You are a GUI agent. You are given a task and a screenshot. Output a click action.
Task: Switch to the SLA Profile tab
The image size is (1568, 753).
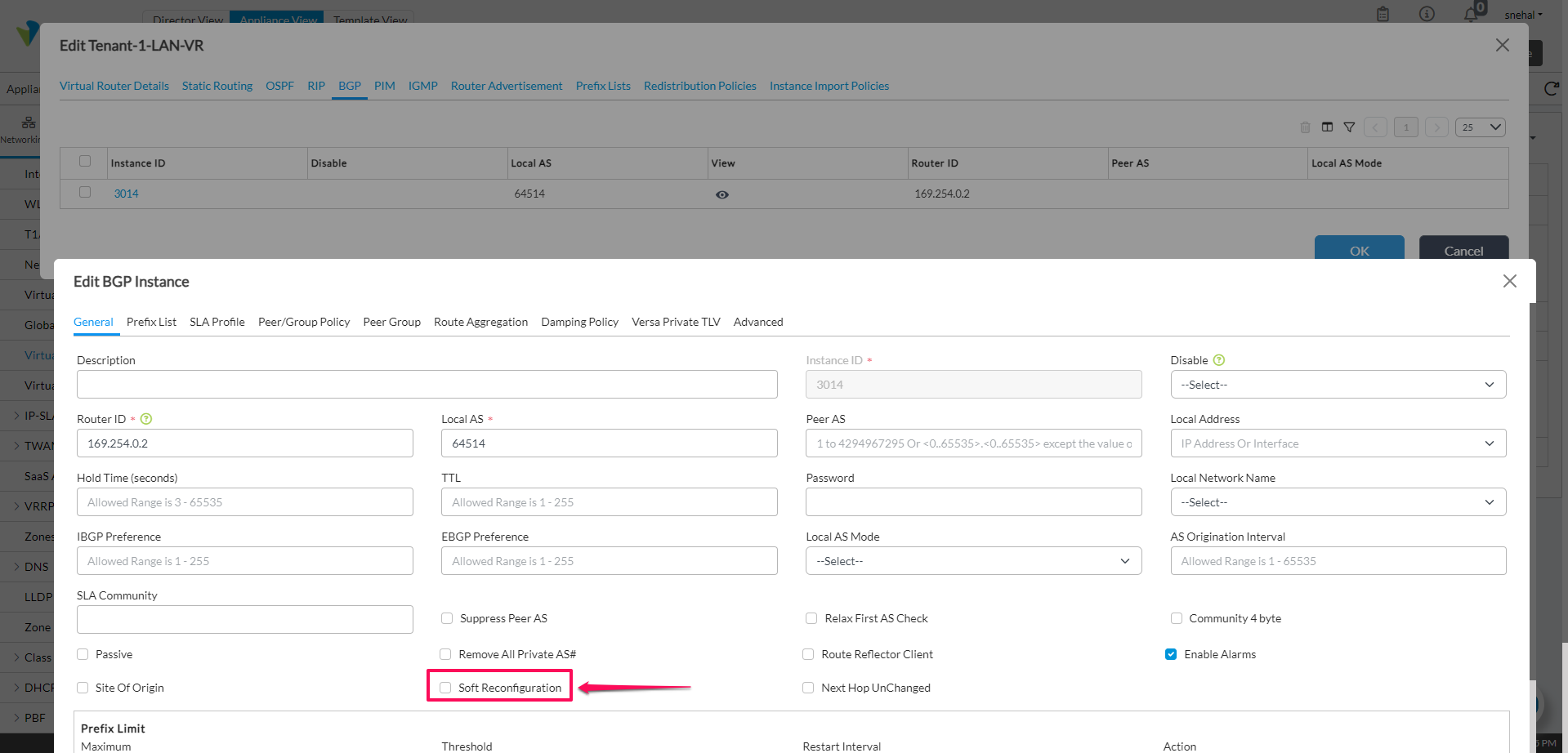click(x=217, y=322)
